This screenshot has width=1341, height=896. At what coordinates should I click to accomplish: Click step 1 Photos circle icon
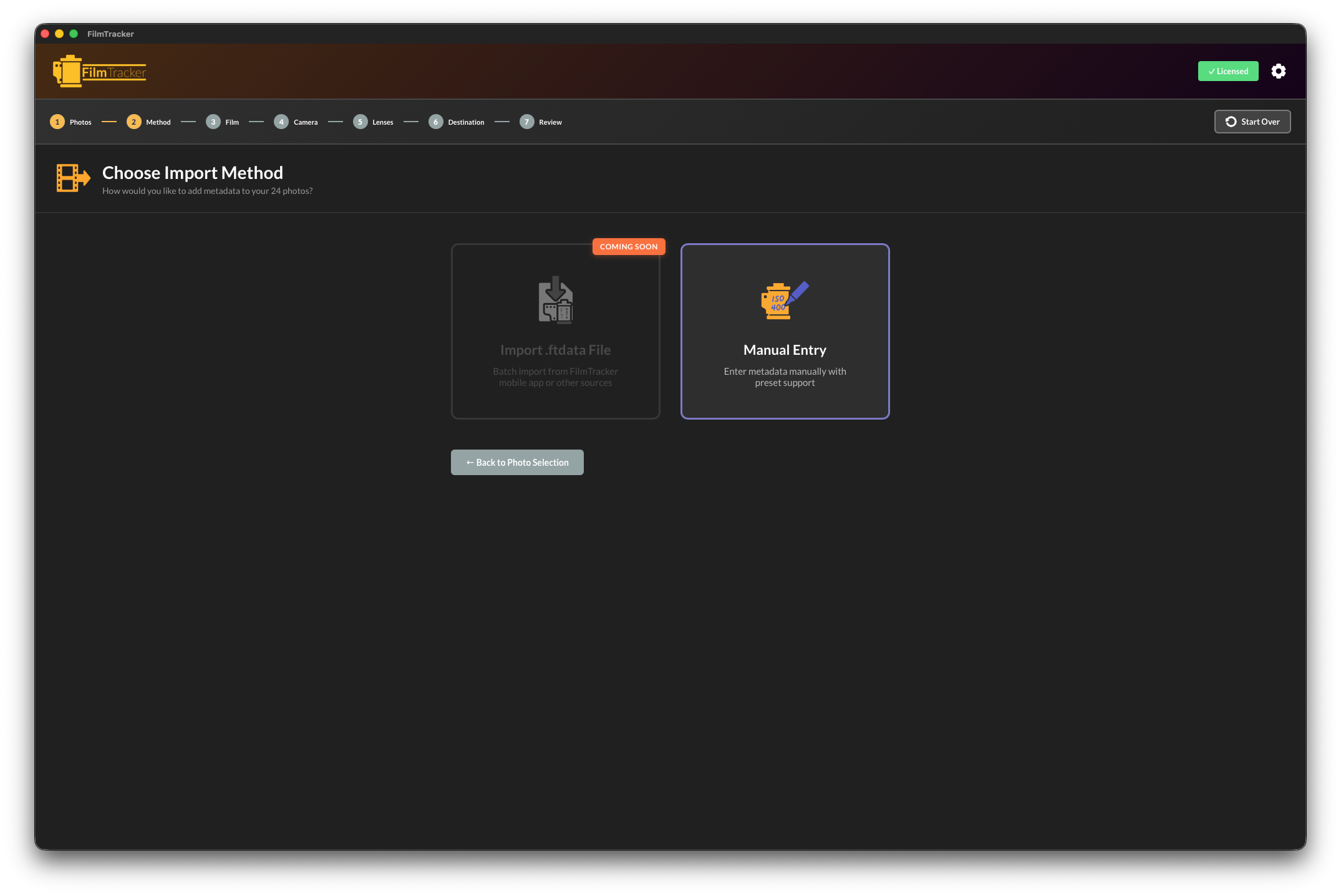pos(57,122)
